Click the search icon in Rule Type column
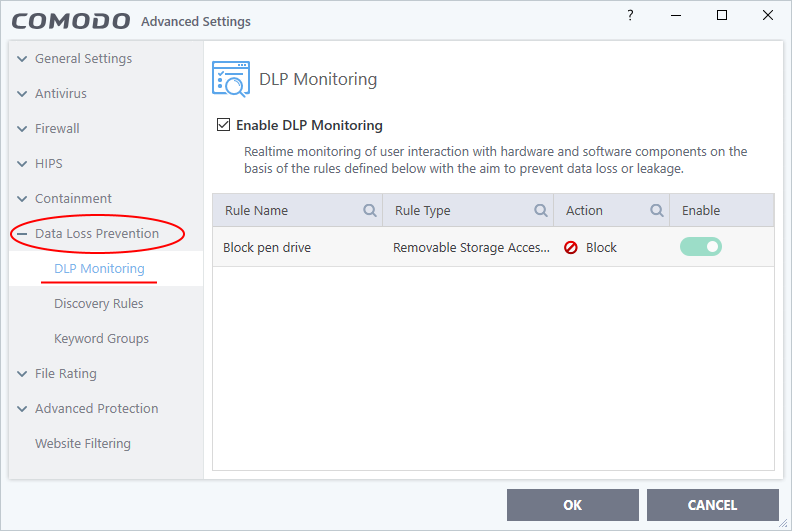Image resolution: width=792 pixels, height=531 pixels. pos(541,210)
